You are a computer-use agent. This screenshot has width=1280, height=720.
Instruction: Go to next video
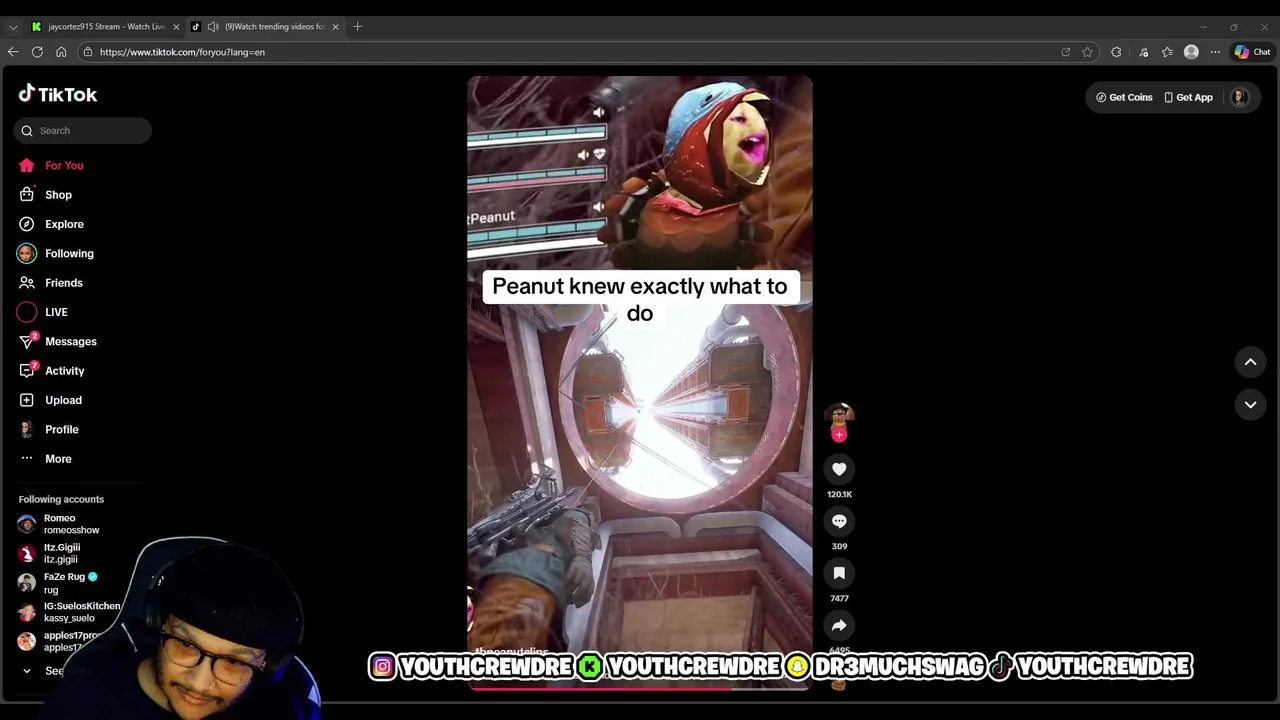point(1250,404)
